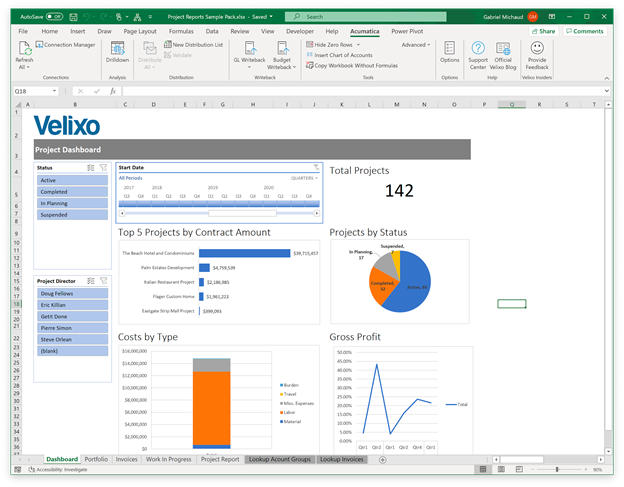
Task: Toggle the Active status slicer item
Action: coord(72,180)
